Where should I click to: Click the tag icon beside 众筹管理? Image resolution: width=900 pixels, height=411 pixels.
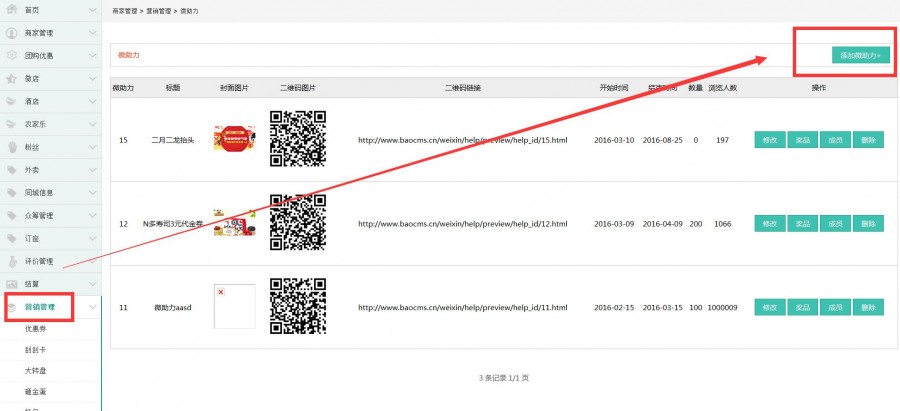11,215
